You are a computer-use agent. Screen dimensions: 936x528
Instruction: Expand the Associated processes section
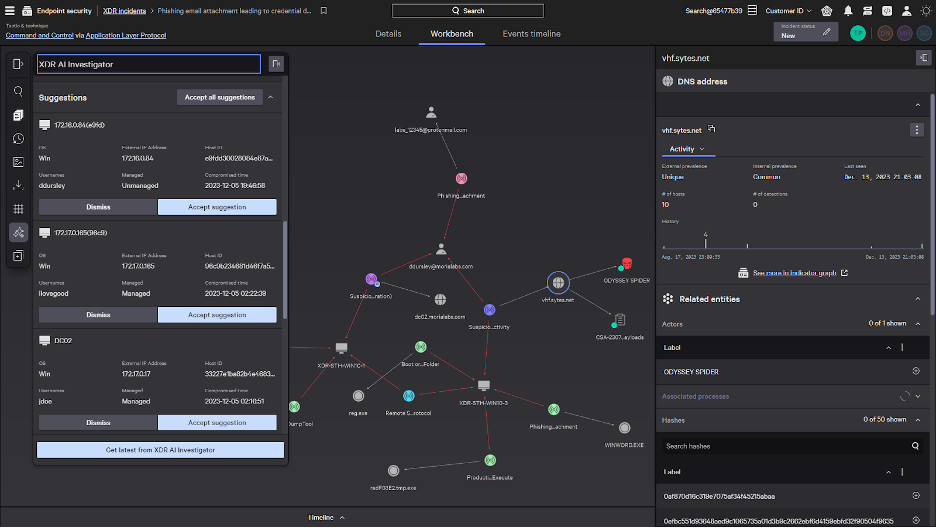tap(917, 396)
